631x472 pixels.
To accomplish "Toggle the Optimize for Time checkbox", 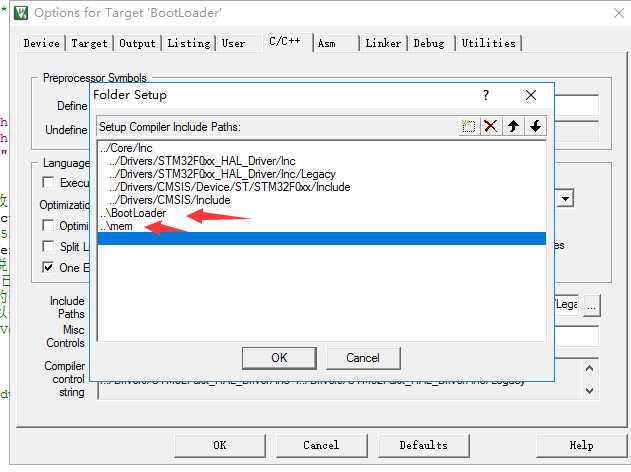I will tap(48, 225).
